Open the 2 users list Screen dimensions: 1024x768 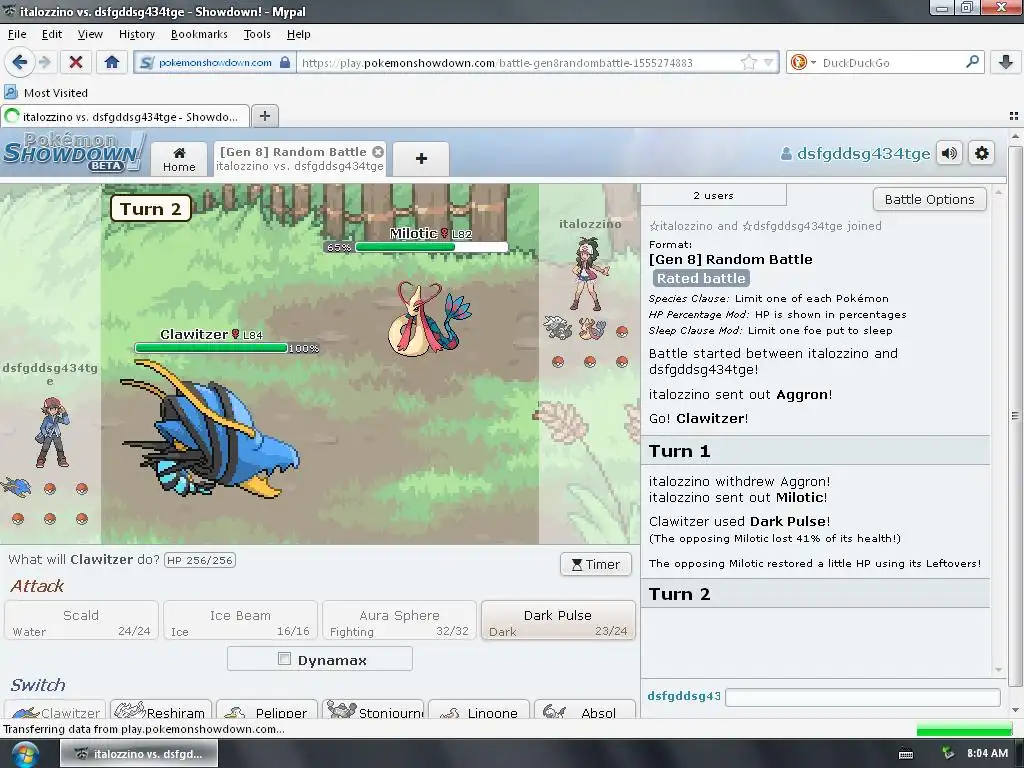[x=713, y=195]
